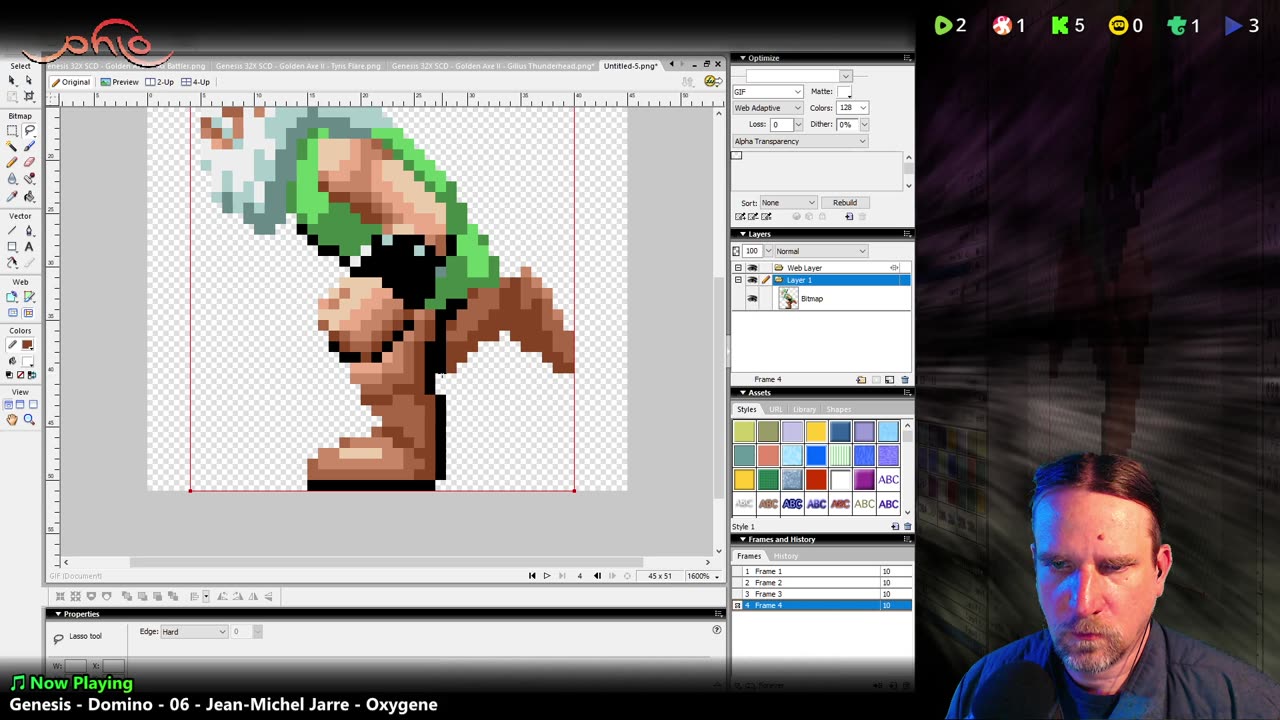The width and height of the screenshot is (1280, 720).
Task: Collapse the Optimize panel
Action: click(743, 58)
